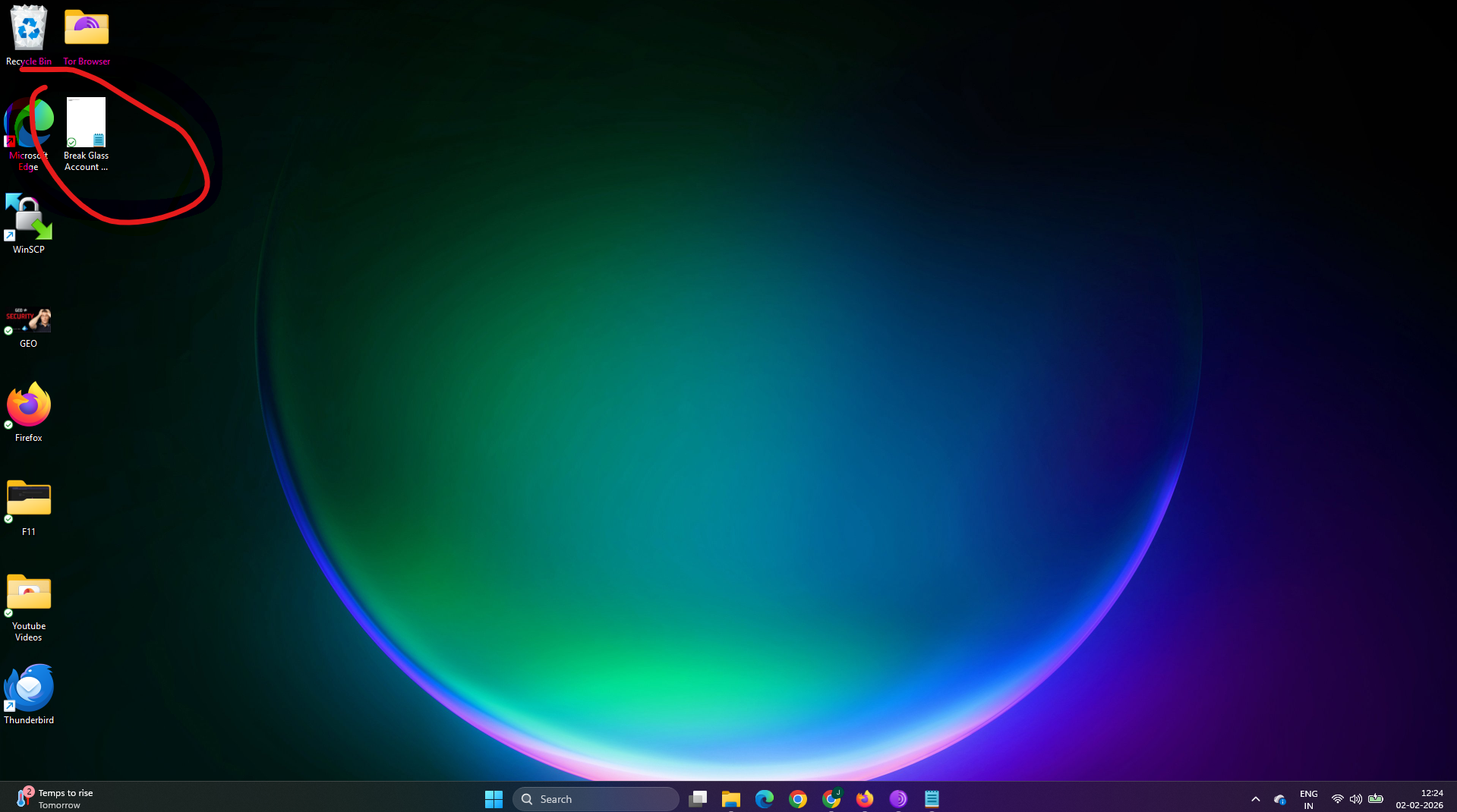Viewport: 1457px width, 812px height.
Task: Open File Explorer from the taskbar
Action: coord(731,799)
